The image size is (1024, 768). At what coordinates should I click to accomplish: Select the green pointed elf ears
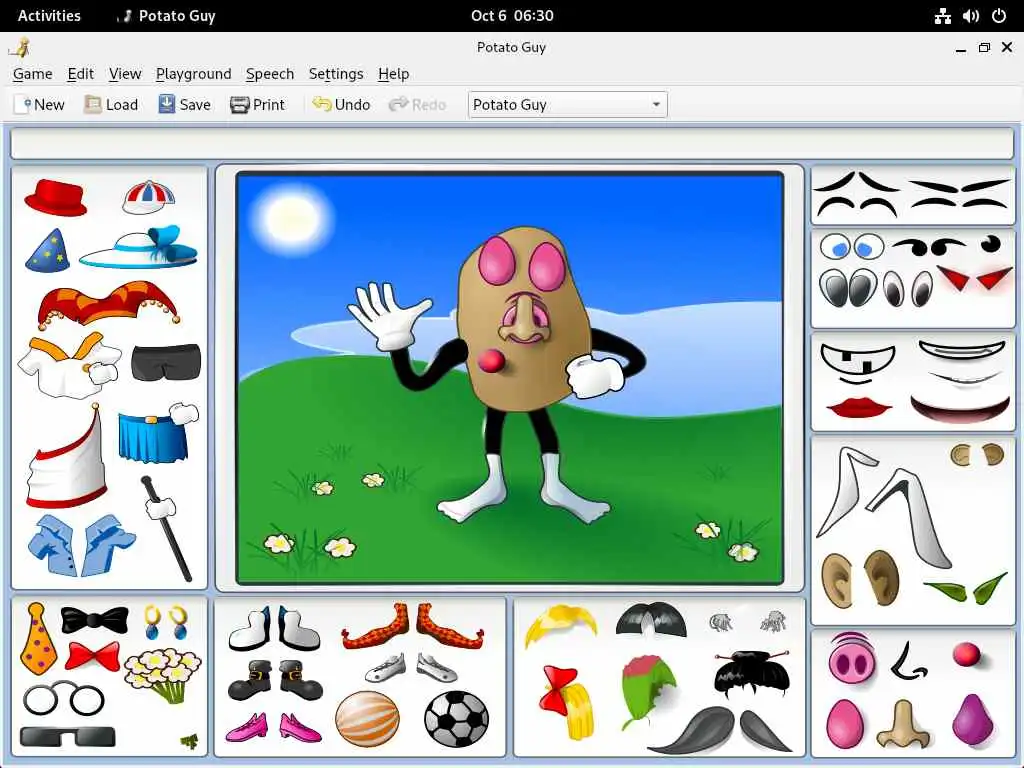(965, 587)
